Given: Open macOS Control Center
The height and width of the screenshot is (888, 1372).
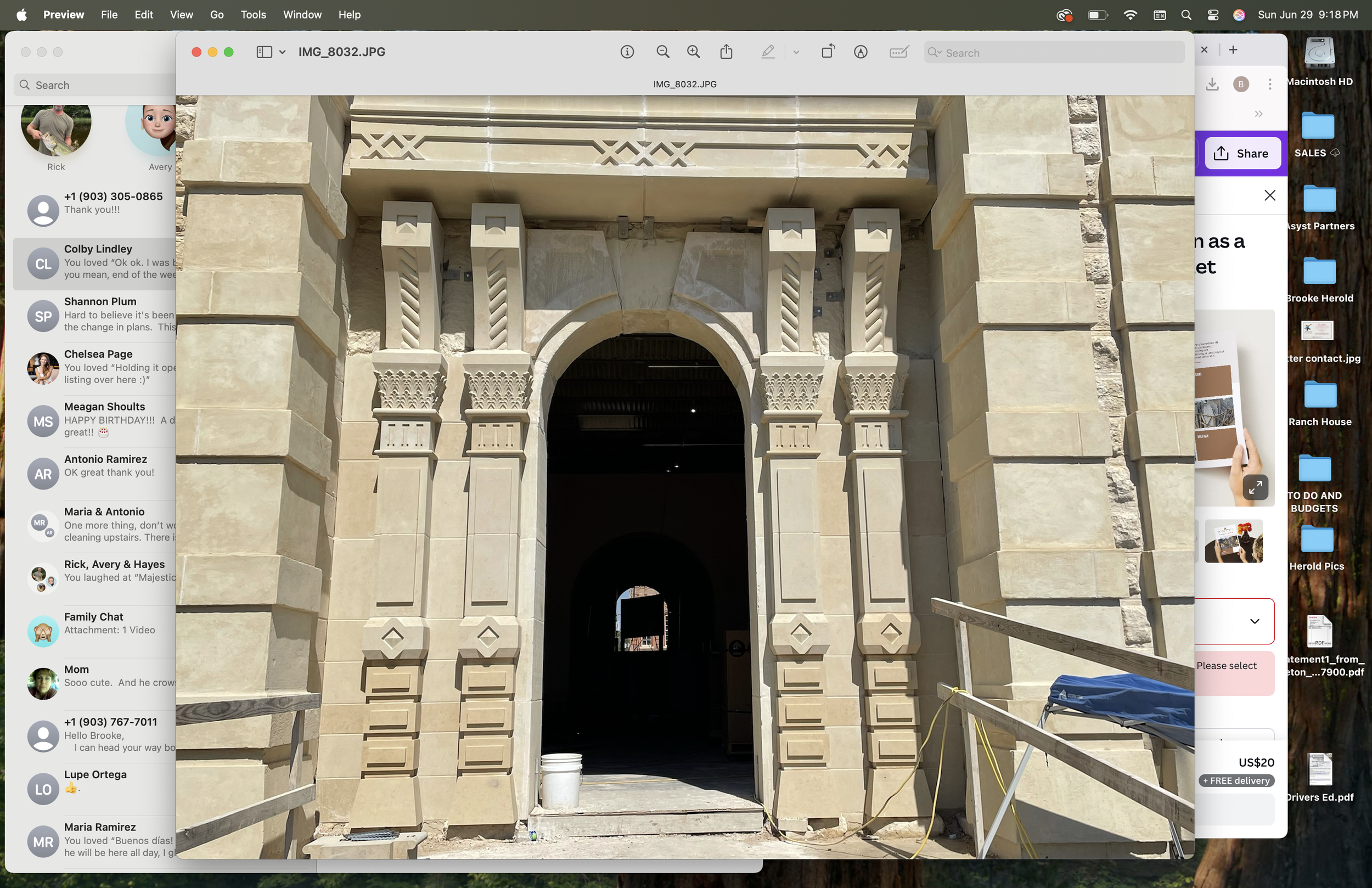Looking at the screenshot, I should click(1213, 15).
